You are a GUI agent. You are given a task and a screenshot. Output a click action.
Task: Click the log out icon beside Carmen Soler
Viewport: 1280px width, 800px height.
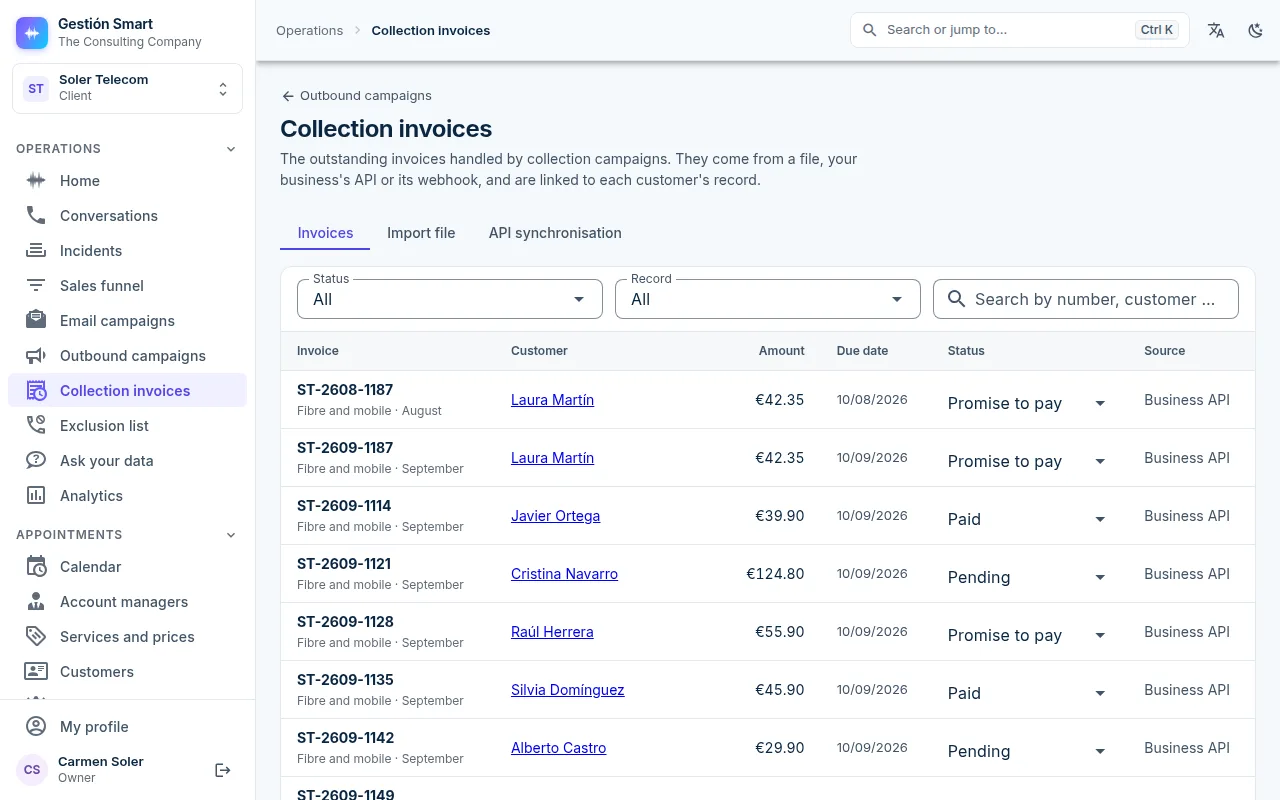223,770
